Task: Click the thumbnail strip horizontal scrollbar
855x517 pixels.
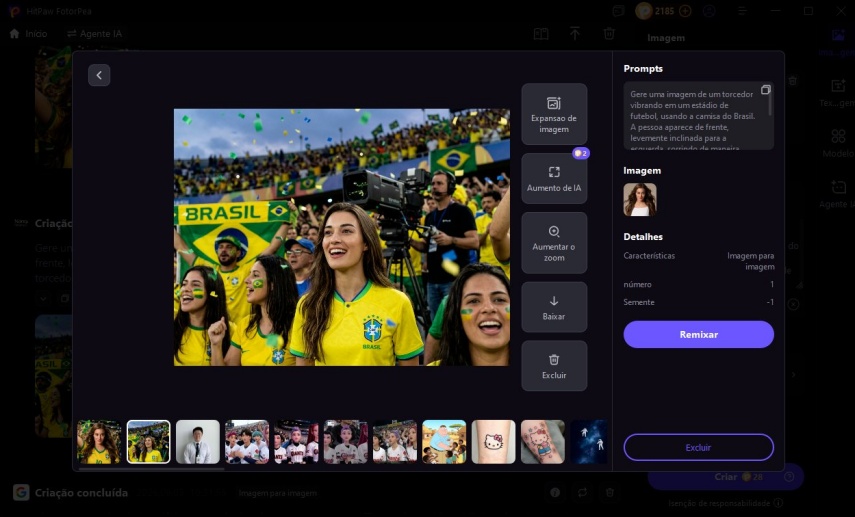Action: point(151,468)
